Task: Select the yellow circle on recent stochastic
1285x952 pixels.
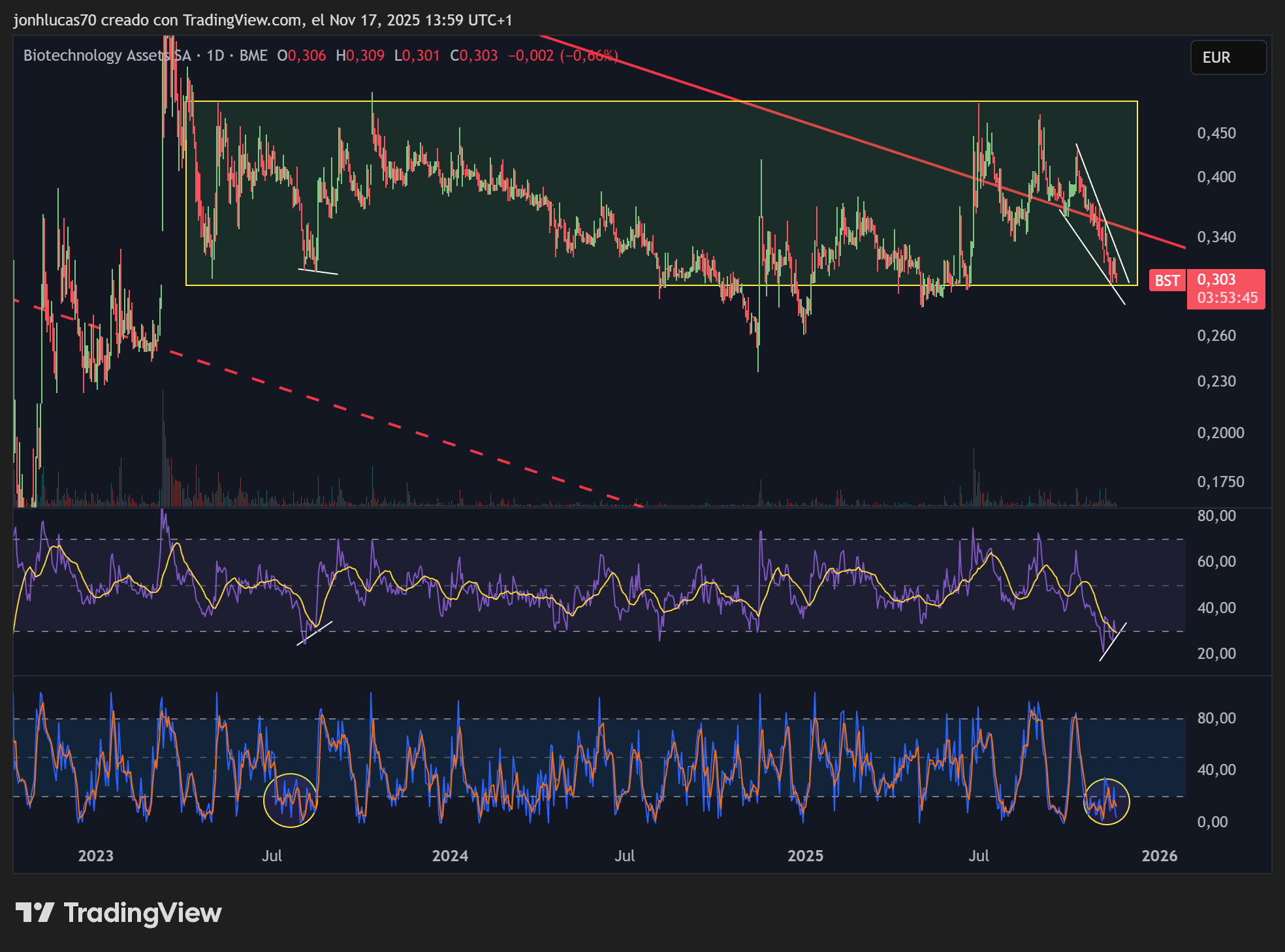Action: coord(1106,801)
